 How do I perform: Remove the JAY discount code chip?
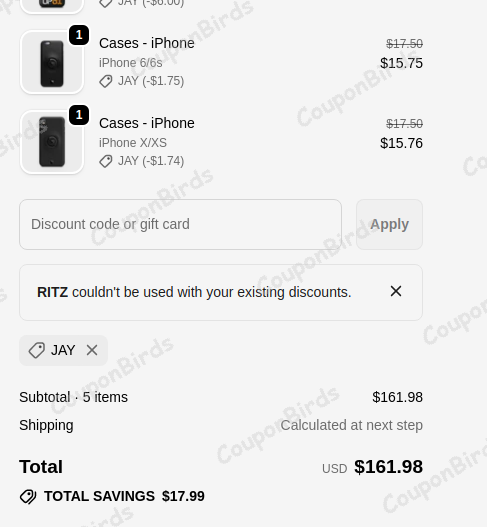[92, 350]
